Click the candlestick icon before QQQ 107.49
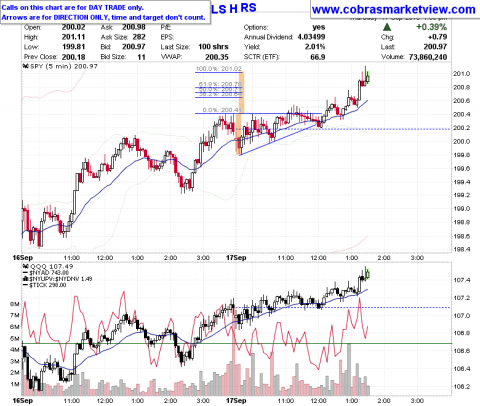480x406 pixels. tap(25, 266)
